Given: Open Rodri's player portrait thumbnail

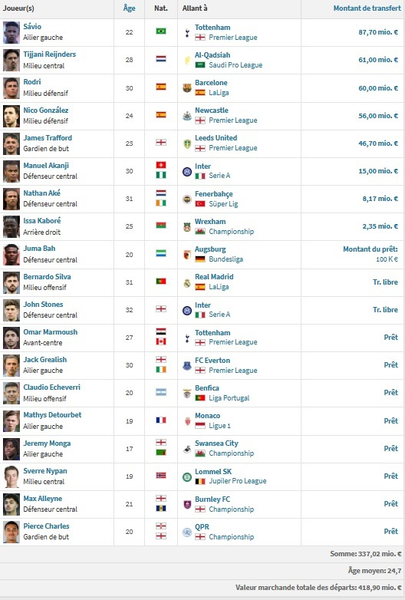Looking at the screenshot, I should pyautogui.click(x=11, y=88).
